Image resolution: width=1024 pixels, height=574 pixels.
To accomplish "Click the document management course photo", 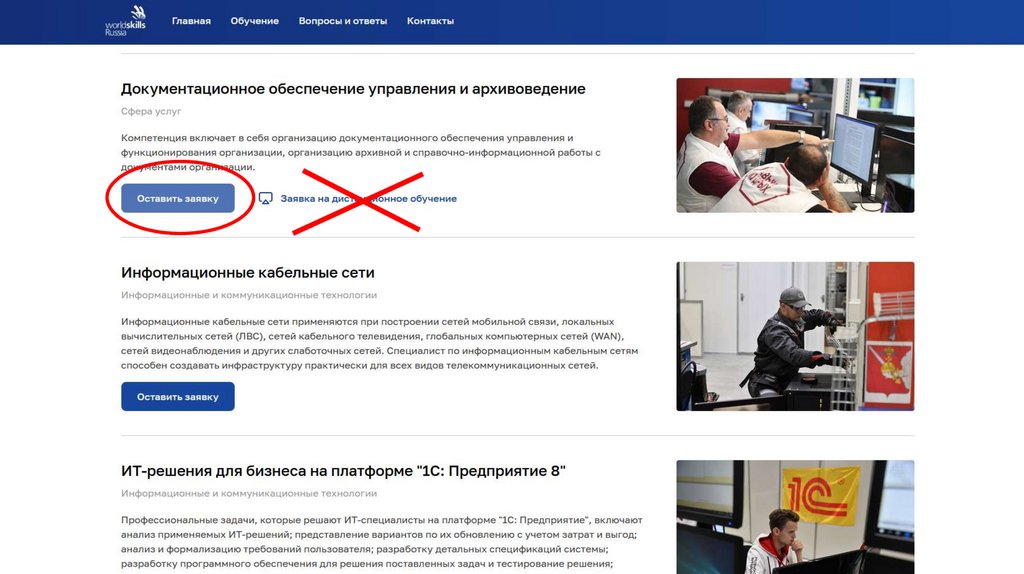I will pyautogui.click(x=795, y=145).
